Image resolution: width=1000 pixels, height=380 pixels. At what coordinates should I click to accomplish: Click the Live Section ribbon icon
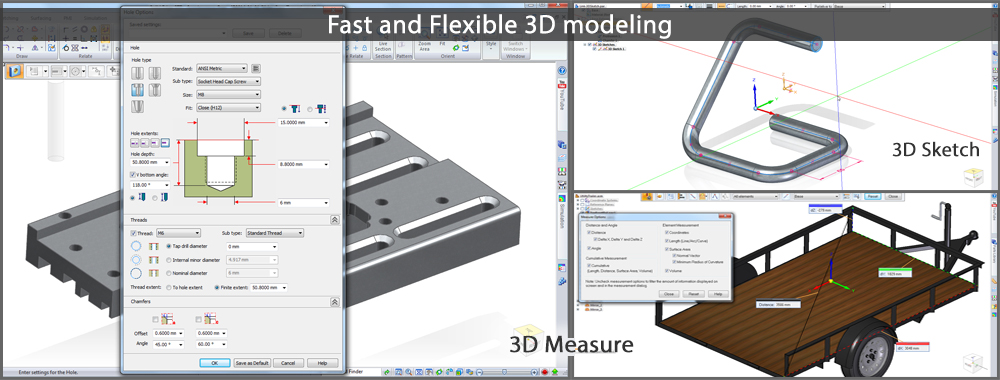[x=383, y=46]
